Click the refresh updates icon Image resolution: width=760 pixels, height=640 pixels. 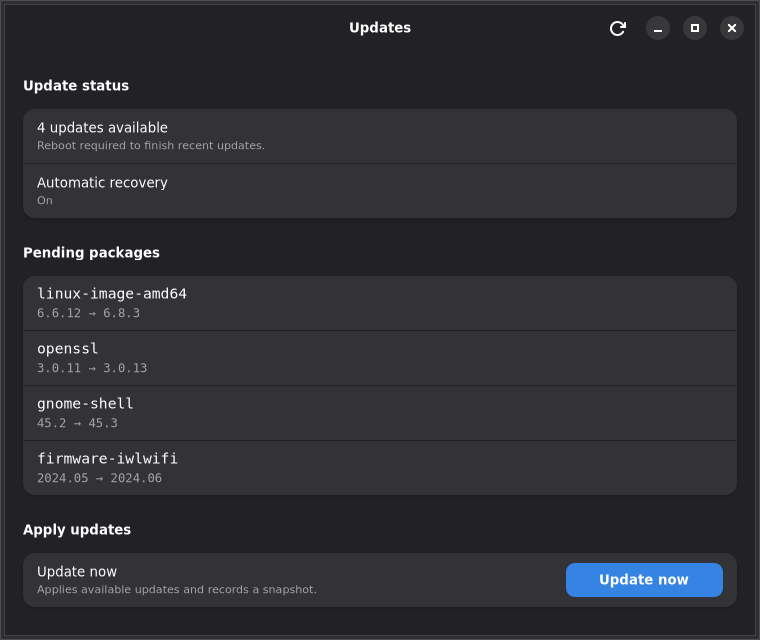pyautogui.click(x=618, y=28)
